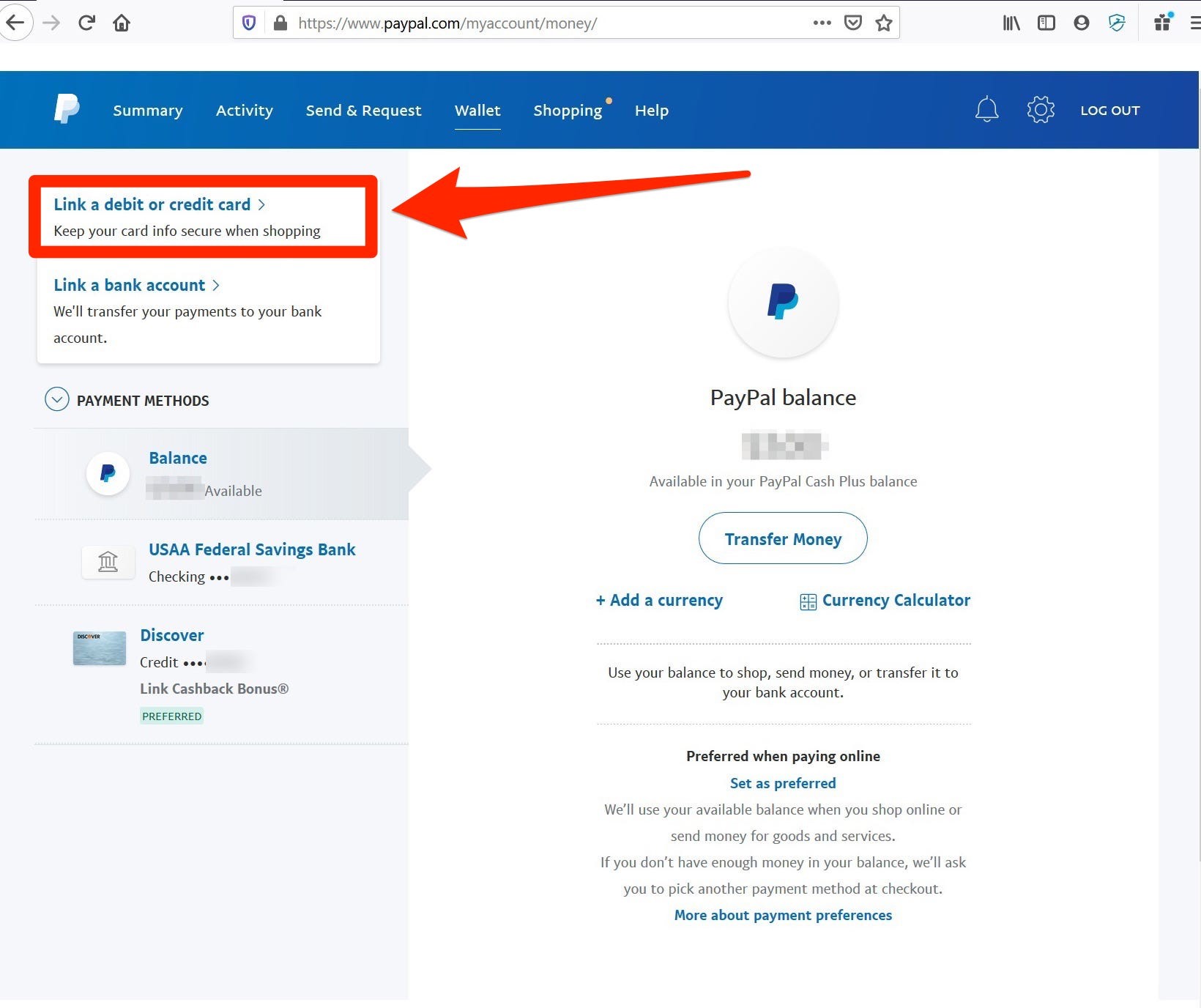The height and width of the screenshot is (1008, 1201).
Task: Open the tracking protection shield in the address bar
Action: 249,23
